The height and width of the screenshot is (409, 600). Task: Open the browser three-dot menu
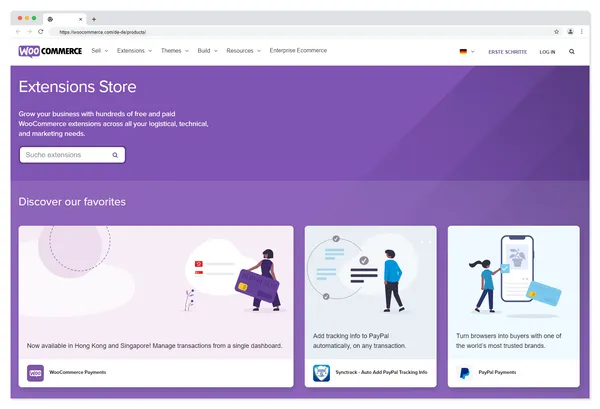(582, 32)
